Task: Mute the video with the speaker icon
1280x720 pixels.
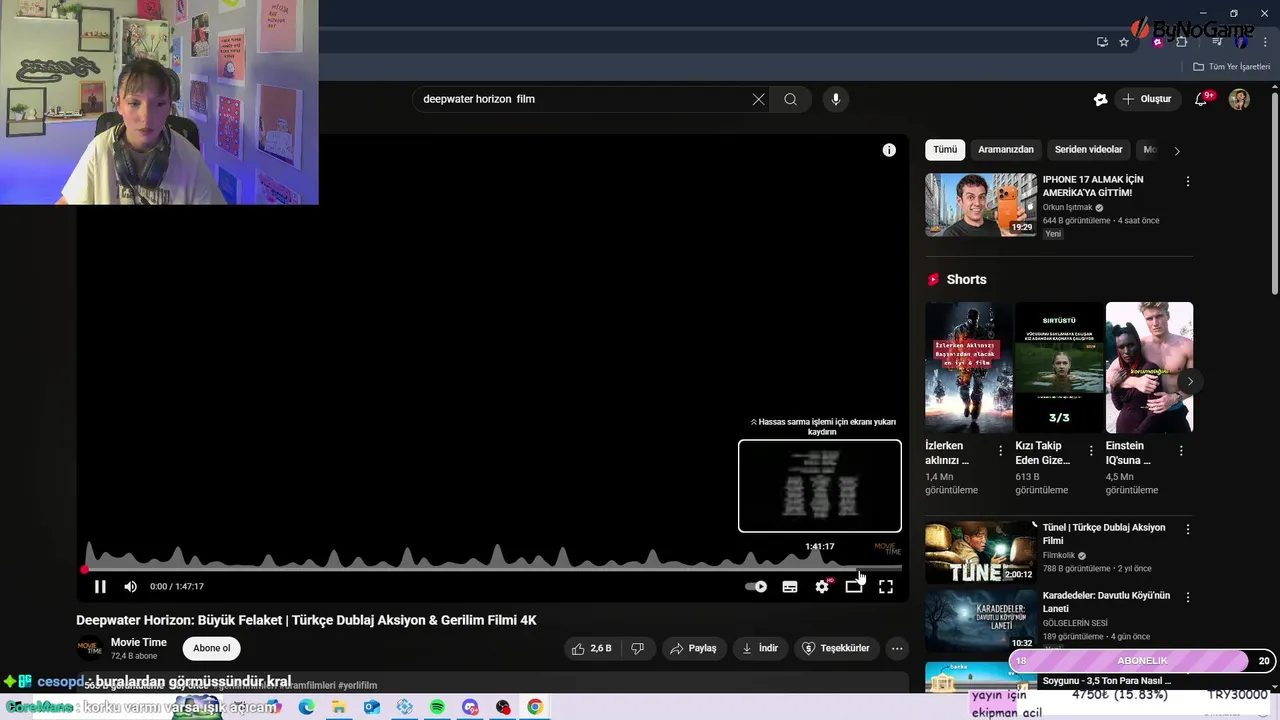Action: coord(130,587)
